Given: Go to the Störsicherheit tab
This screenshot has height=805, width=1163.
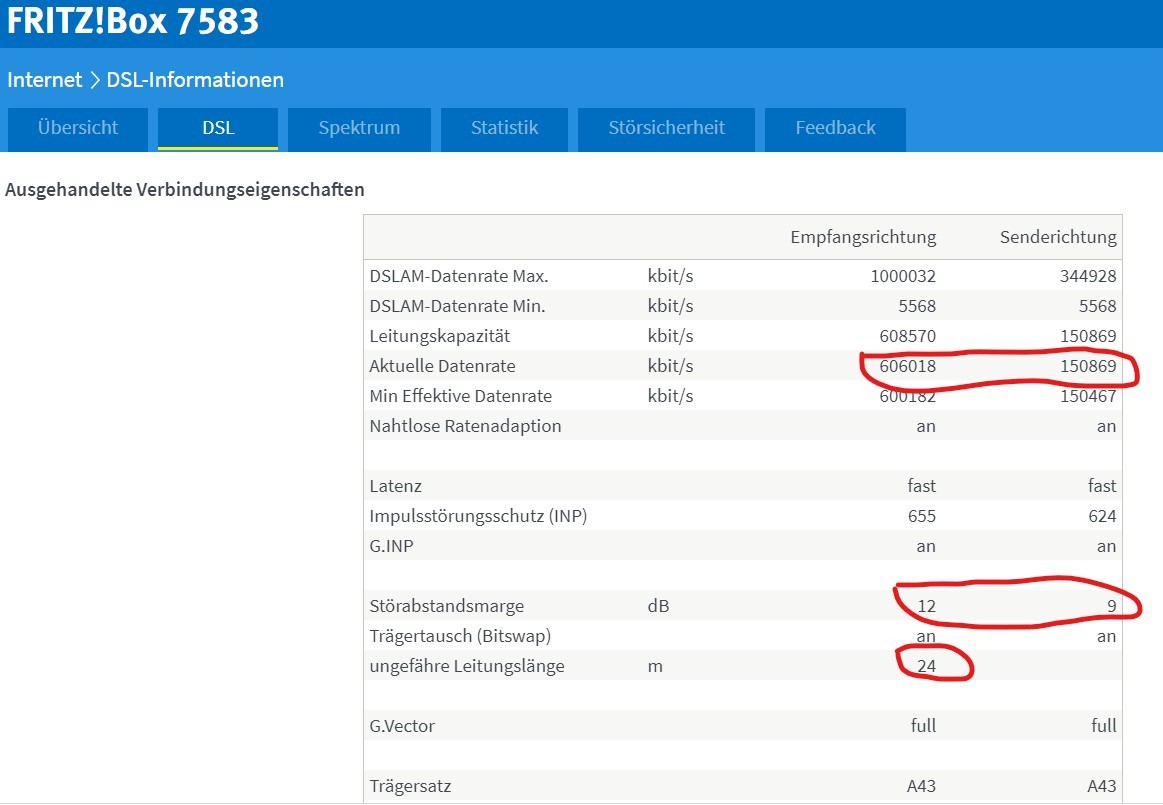Looking at the screenshot, I should (x=666, y=128).
